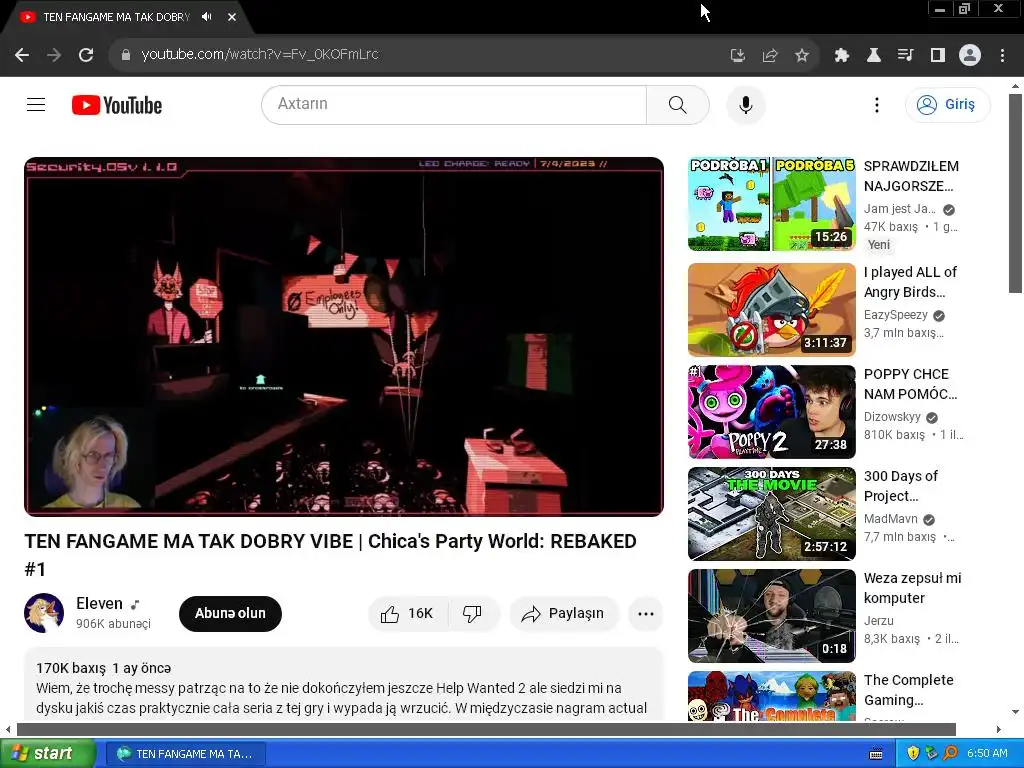Go back with browser back arrow
Viewport: 1024px width, 768px height.
point(22,55)
